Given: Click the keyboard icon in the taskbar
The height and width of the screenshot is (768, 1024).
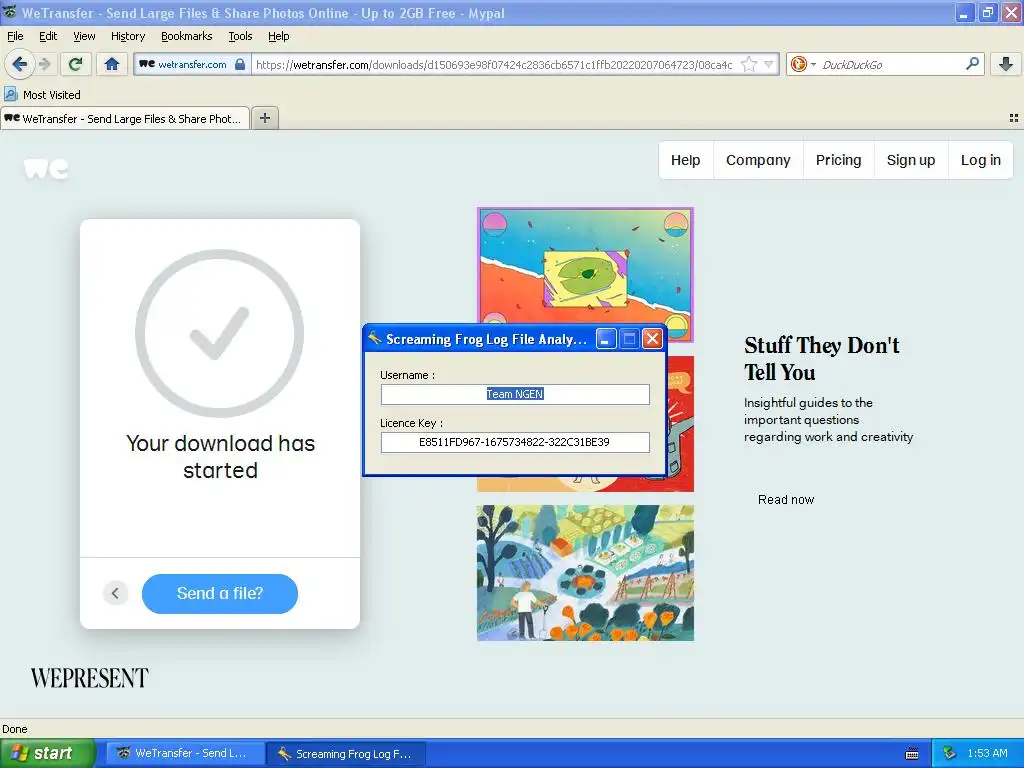Looking at the screenshot, I should pos(912,754).
